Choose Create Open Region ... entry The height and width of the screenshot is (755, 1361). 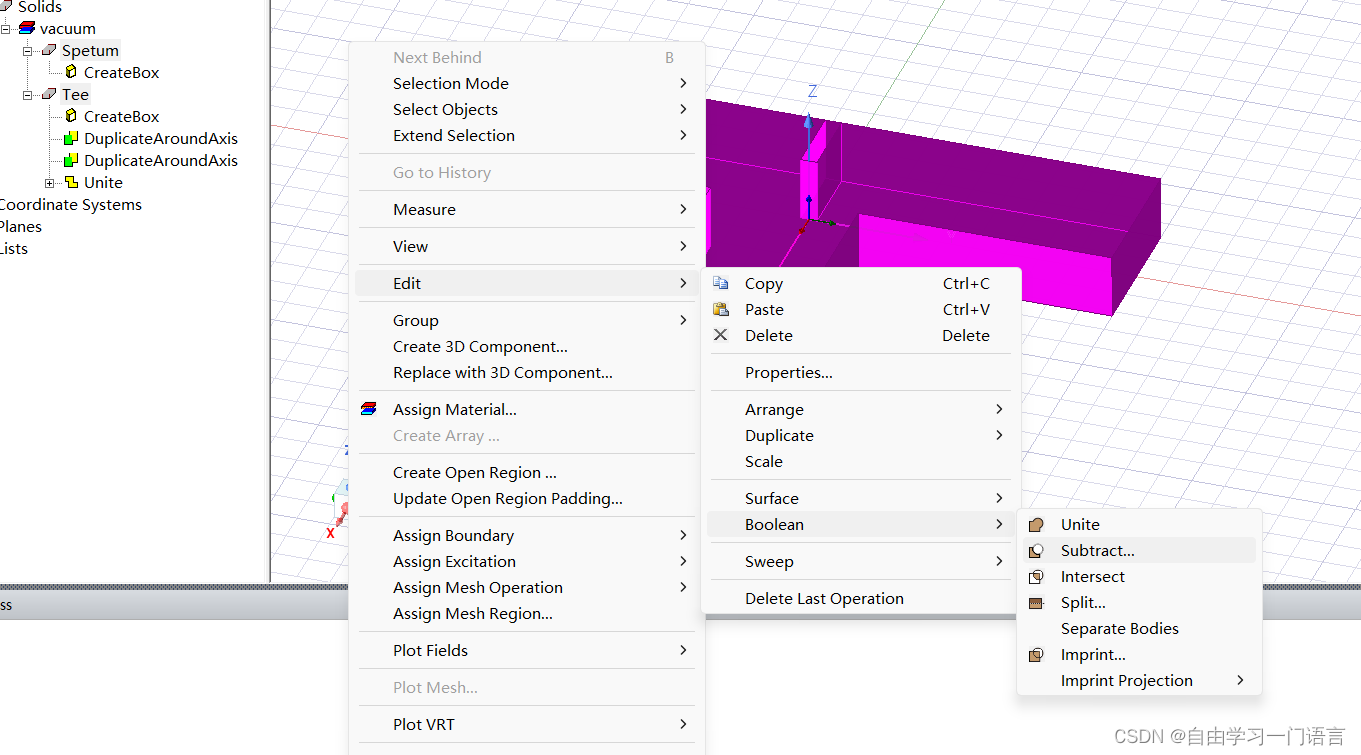click(x=527, y=472)
